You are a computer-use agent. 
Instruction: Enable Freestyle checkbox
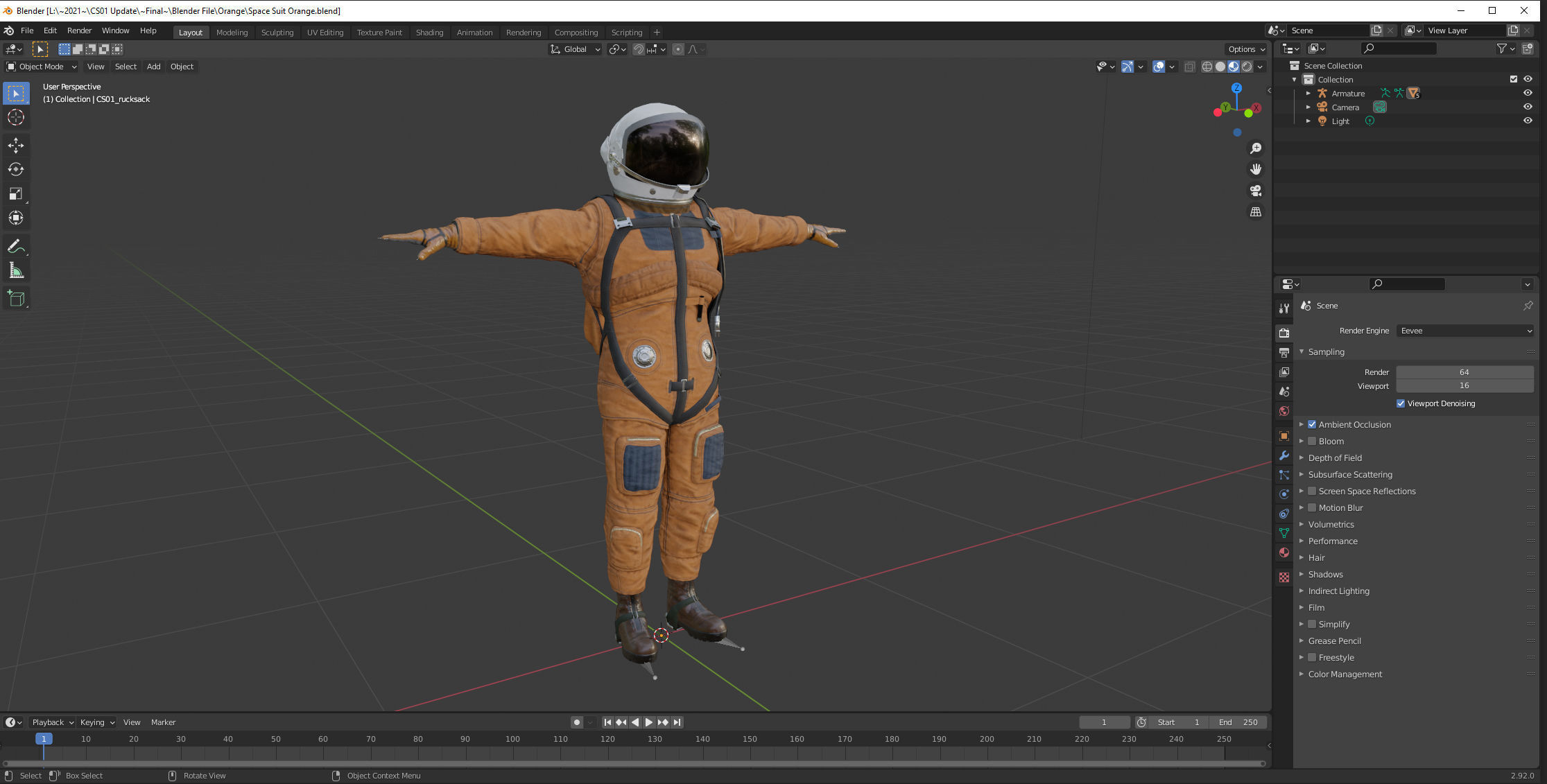(1312, 657)
